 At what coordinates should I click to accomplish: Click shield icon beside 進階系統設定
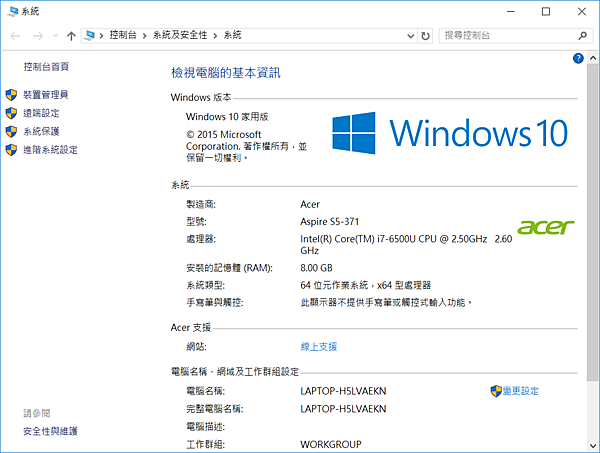tap(11, 150)
